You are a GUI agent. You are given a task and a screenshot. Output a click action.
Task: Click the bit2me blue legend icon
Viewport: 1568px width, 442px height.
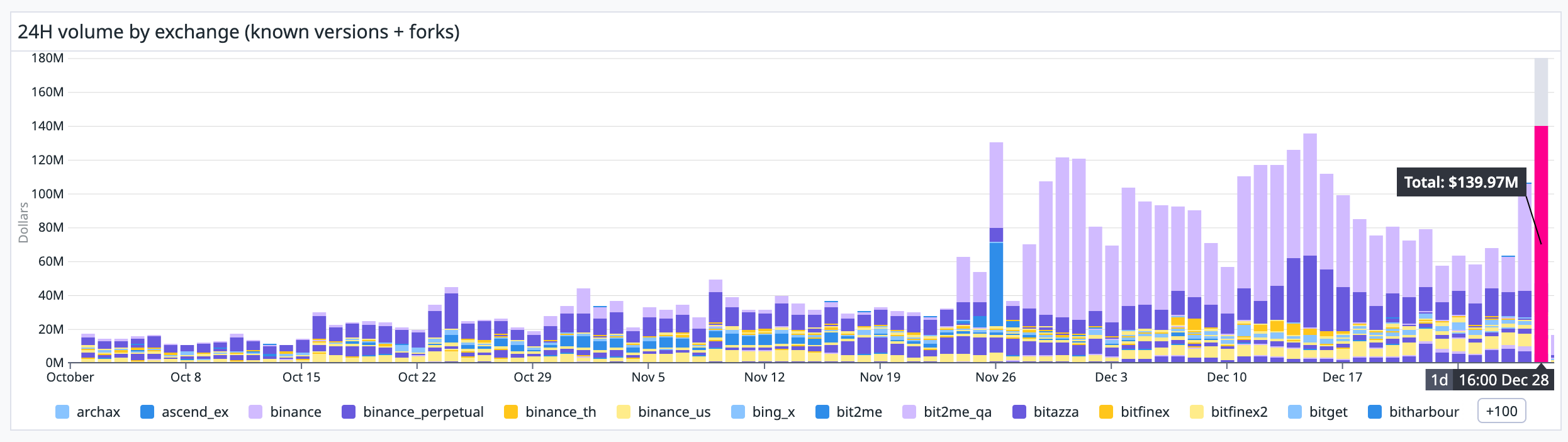pos(822,412)
